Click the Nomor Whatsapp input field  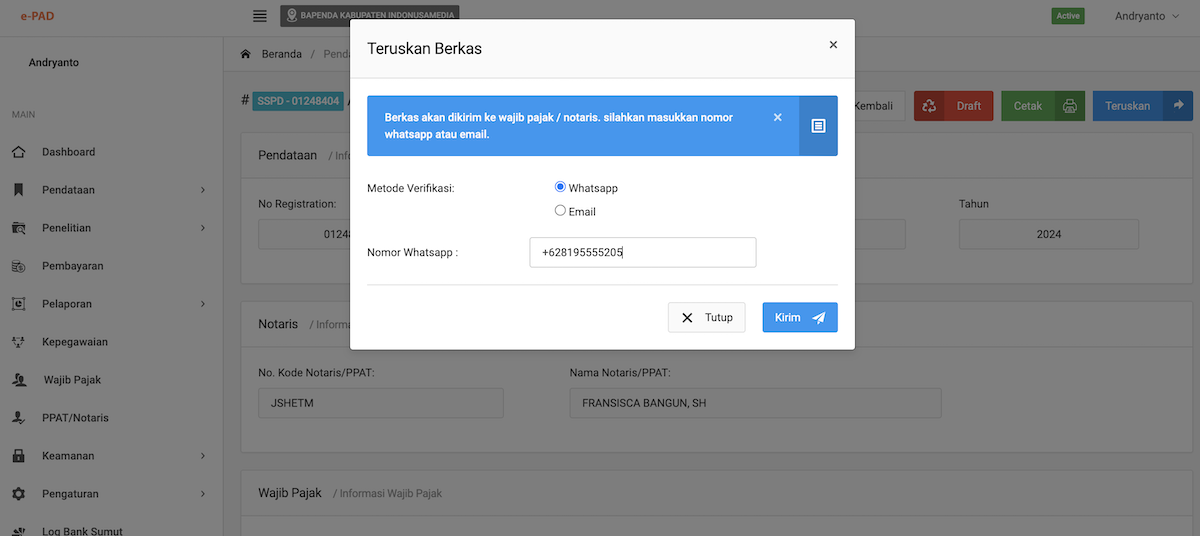pyautogui.click(x=642, y=253)
